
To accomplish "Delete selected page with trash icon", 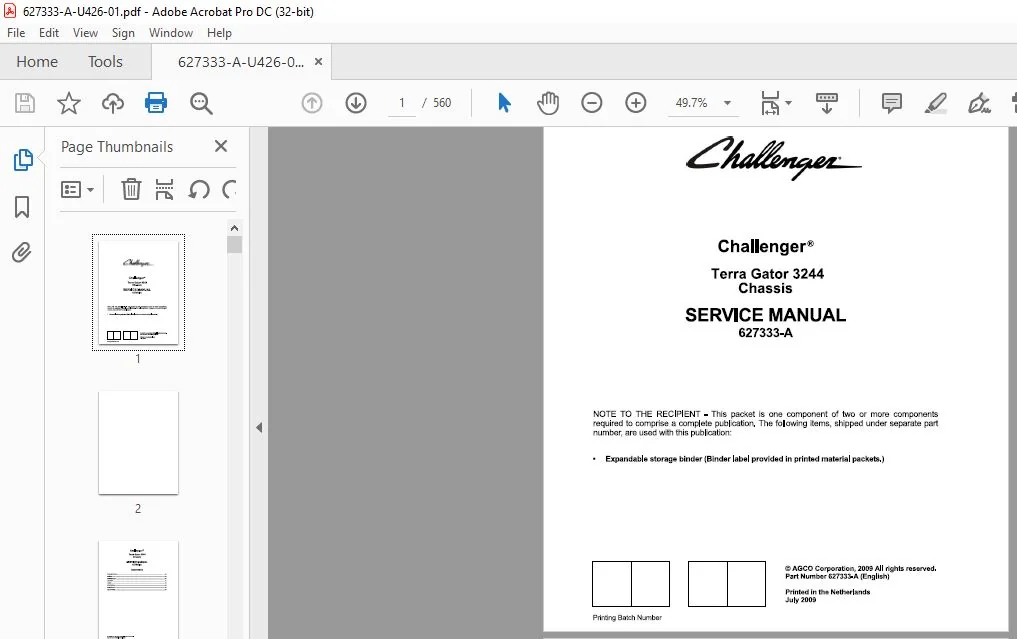I will (x=131, y=189).
